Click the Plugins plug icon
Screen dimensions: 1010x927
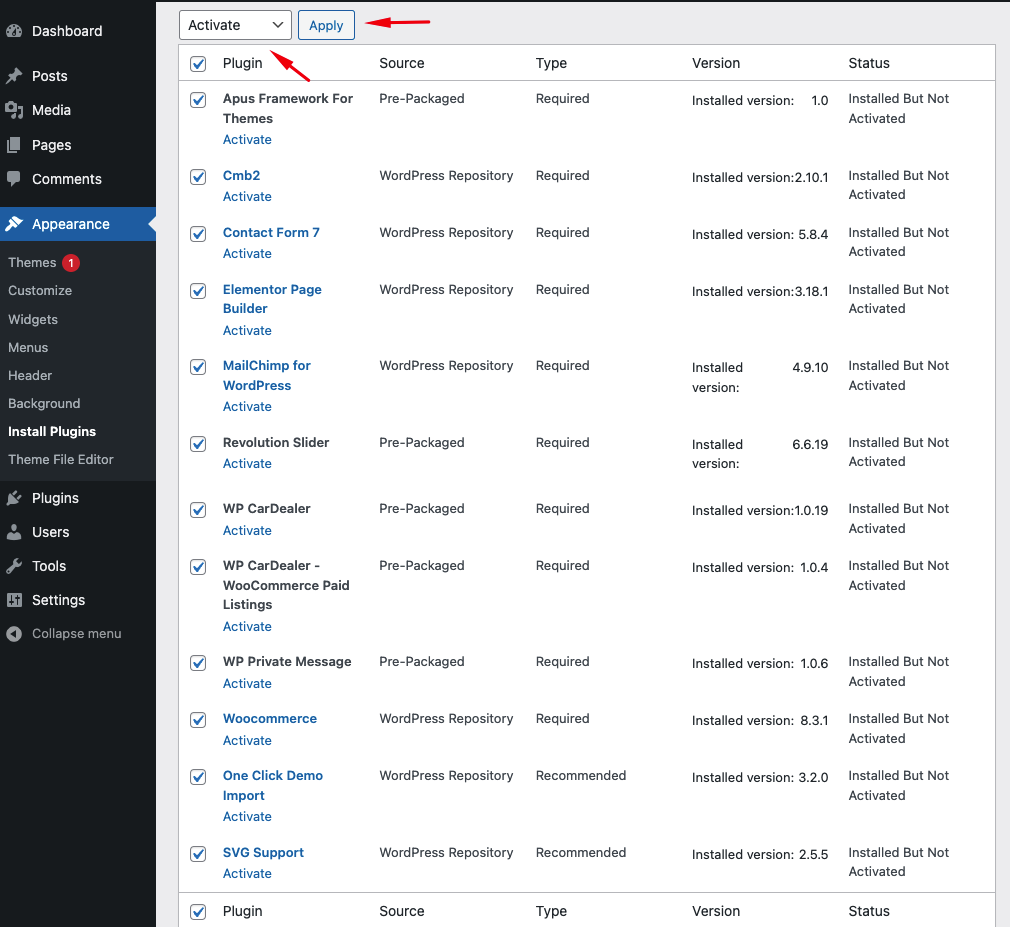coord(14,498)
